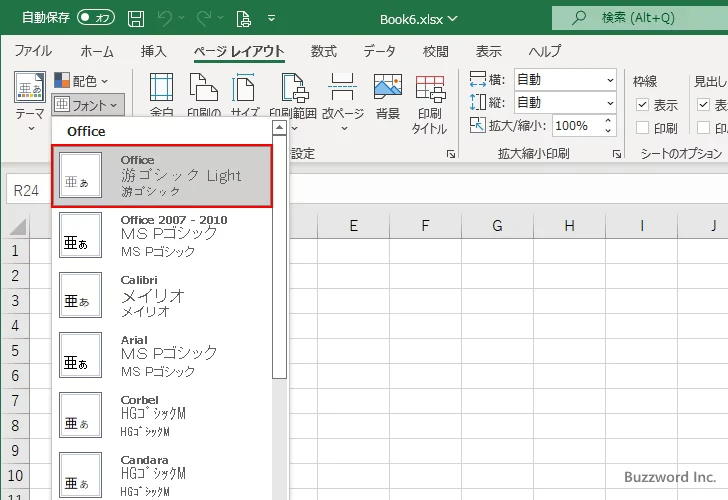Open the 配色 color scheme dropdown
Viewport: 728px width, 500px height.
(x=82, y=81)
